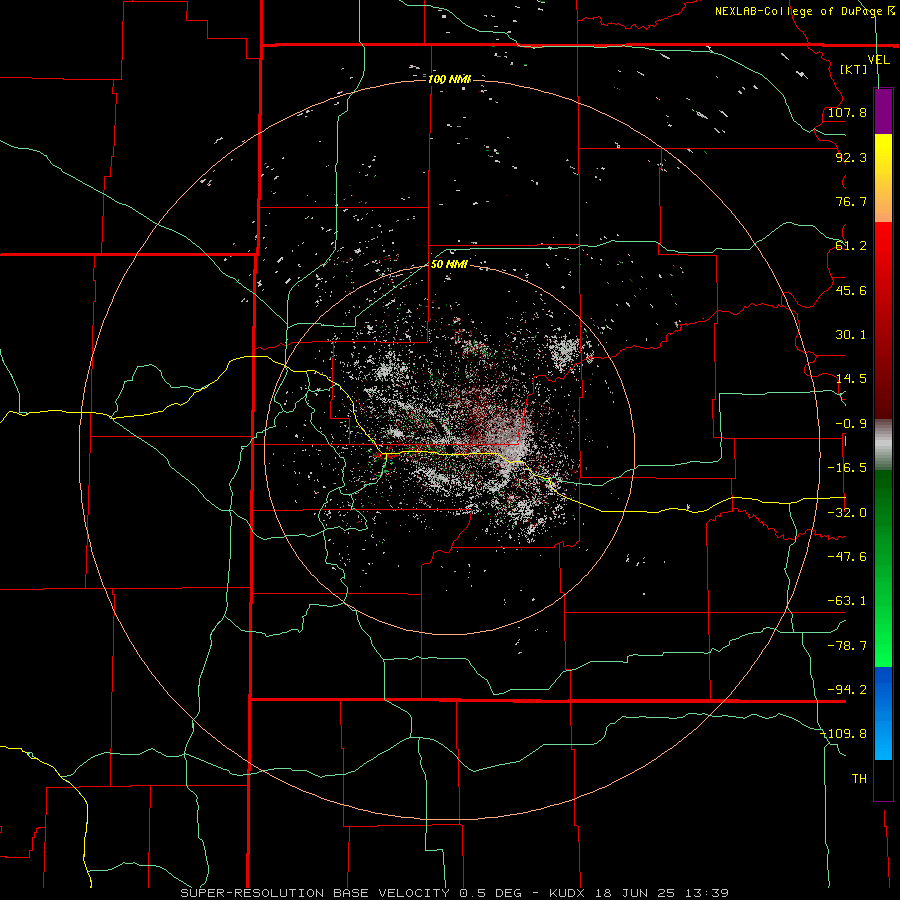
Task: Click the KUDX station identifier in caption
Action: click(x=567, y=893)
